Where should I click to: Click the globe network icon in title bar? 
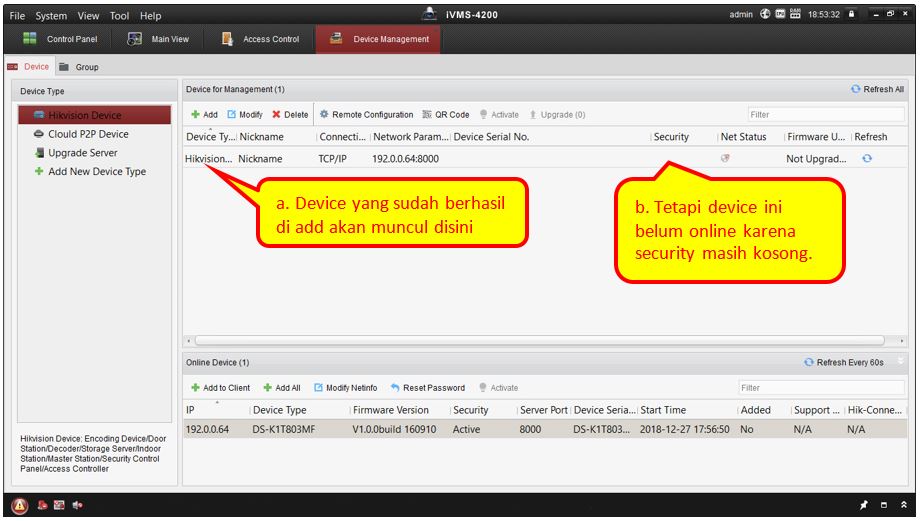pos(765,14)
